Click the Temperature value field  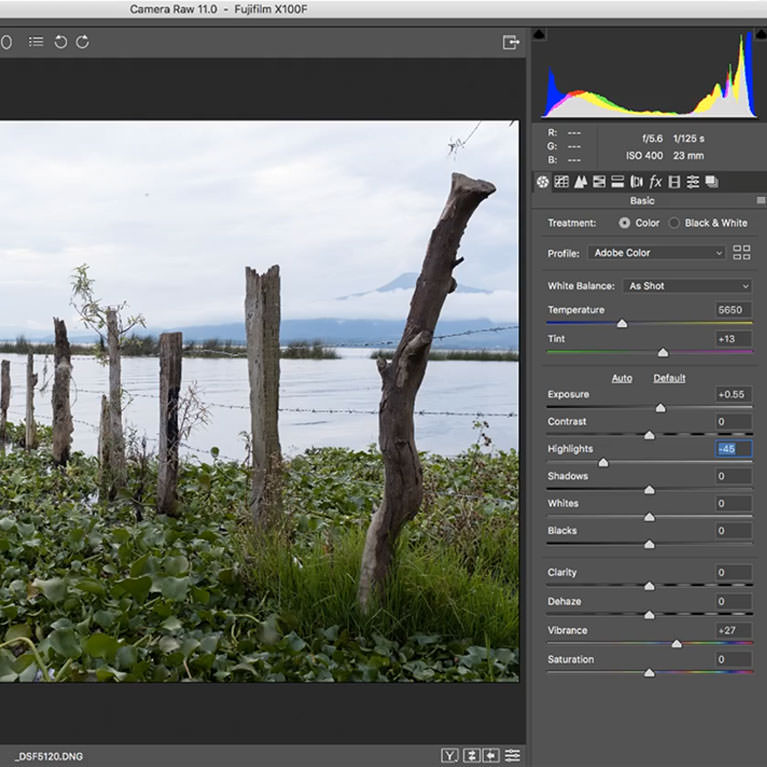pos(733,310)
